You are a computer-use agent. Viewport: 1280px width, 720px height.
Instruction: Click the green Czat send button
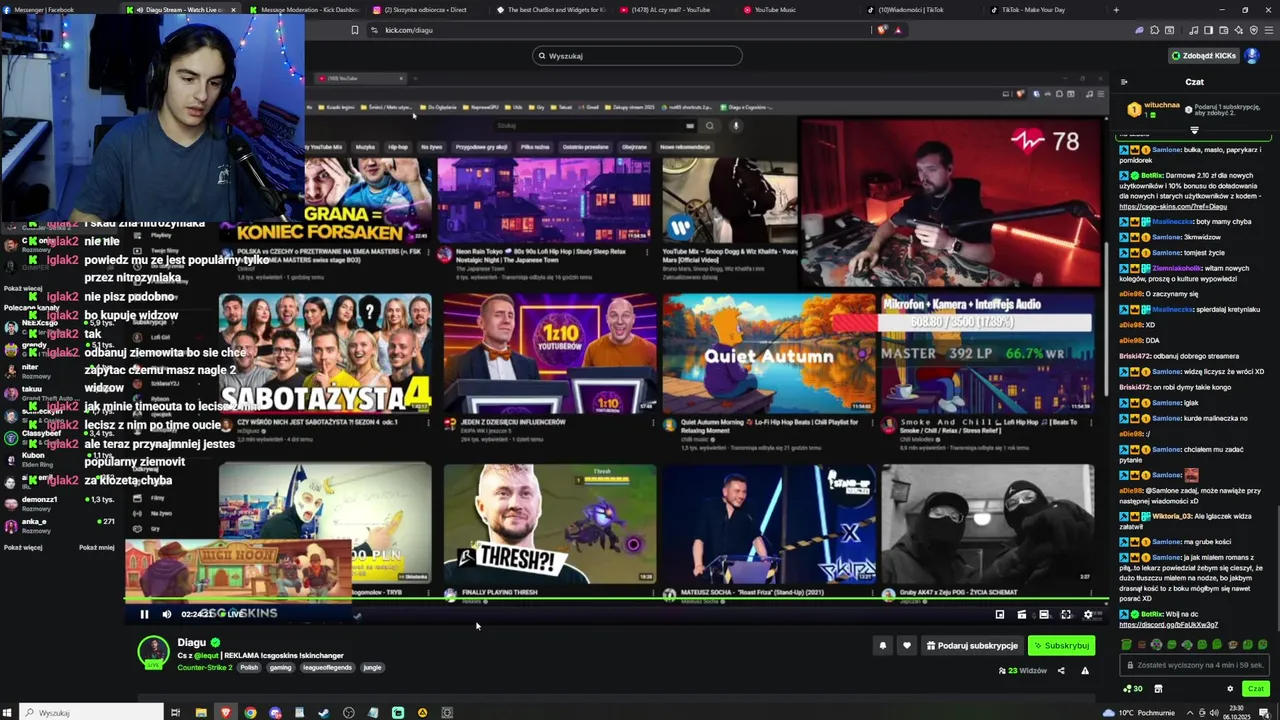[x=1256, y=688]
